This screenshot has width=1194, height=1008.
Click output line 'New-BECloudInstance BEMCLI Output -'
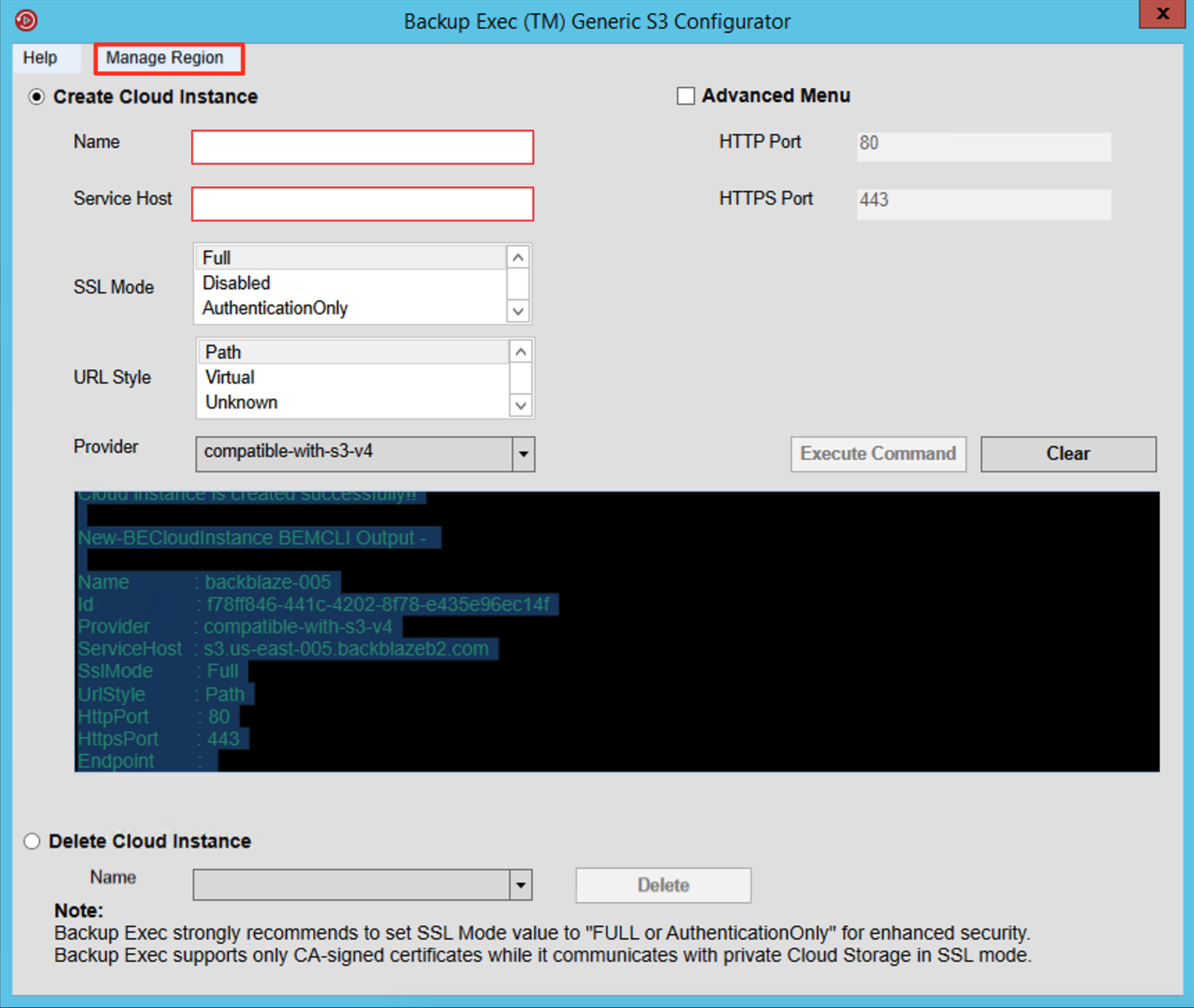pyautogui.click(x=252, y=538)
